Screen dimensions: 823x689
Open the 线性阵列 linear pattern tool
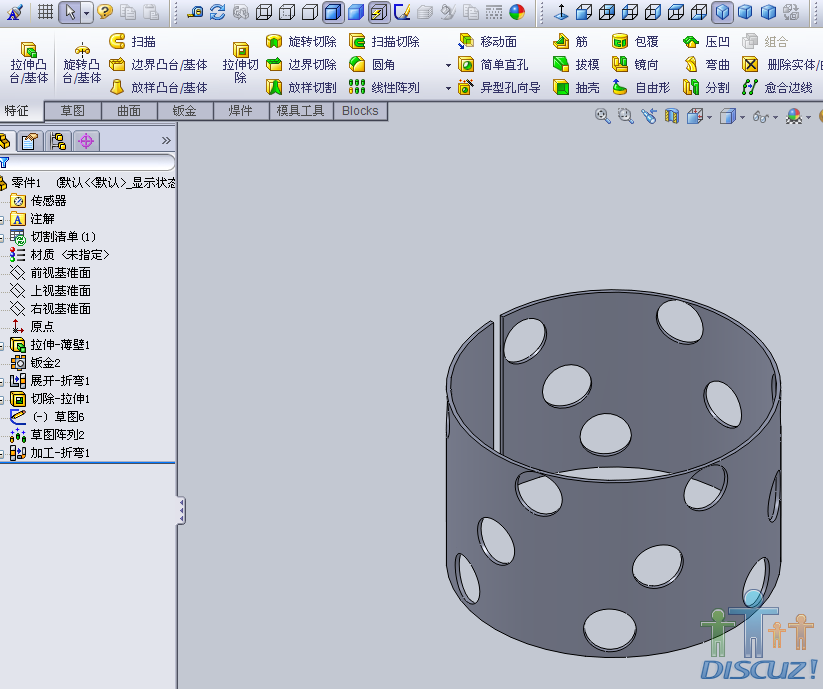(x=384, y=87)
